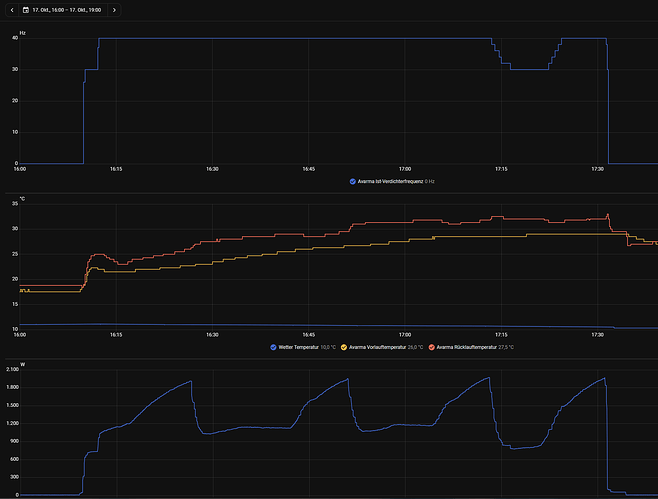Toggle the Avarma Vorlauftemperatur series checkbox
Image resolution: width=658 pixels, height=499 pixels.
pyautogui.click(x=344, y=347)
